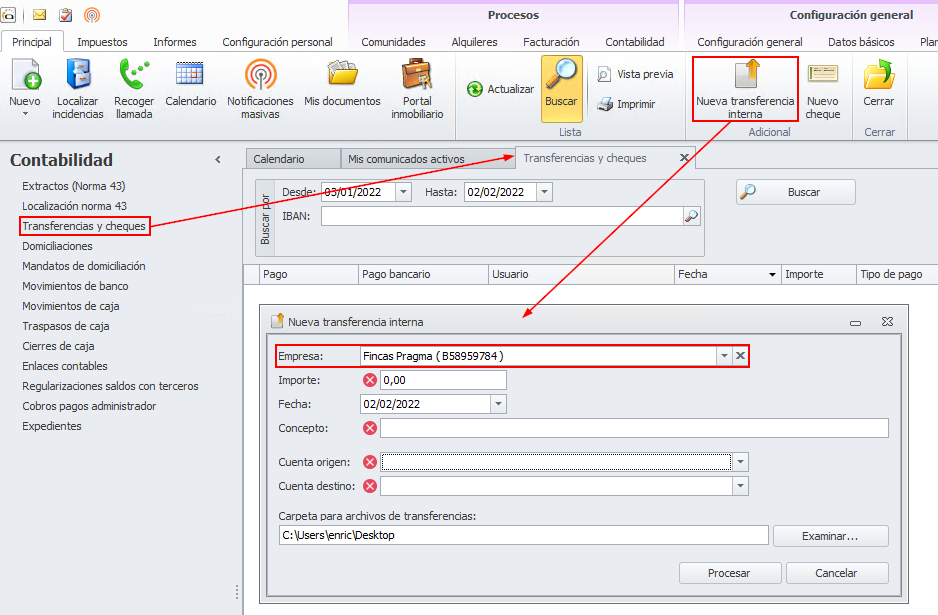The image size is (938, 615).
Task: Open the Calendario ribbon icon
Action: [x=190, y=76]
